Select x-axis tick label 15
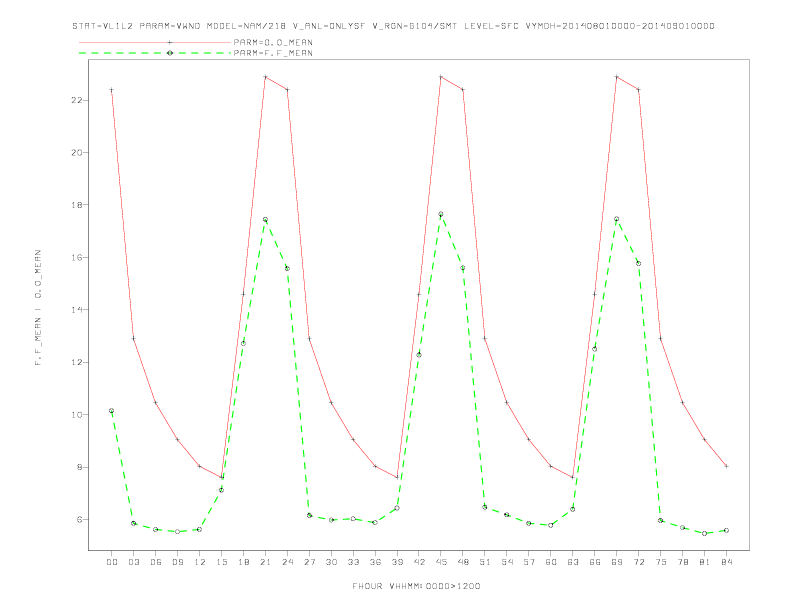Image resolution: width=792 pixels, height=612 pixels. tap(221, 562)
